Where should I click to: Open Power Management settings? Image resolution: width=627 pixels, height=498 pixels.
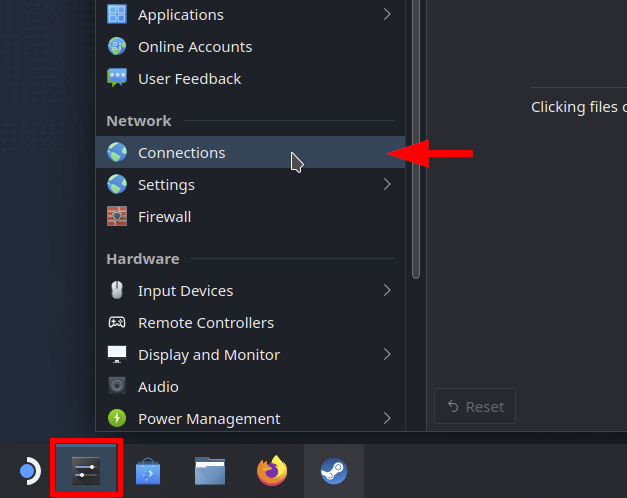250,418
